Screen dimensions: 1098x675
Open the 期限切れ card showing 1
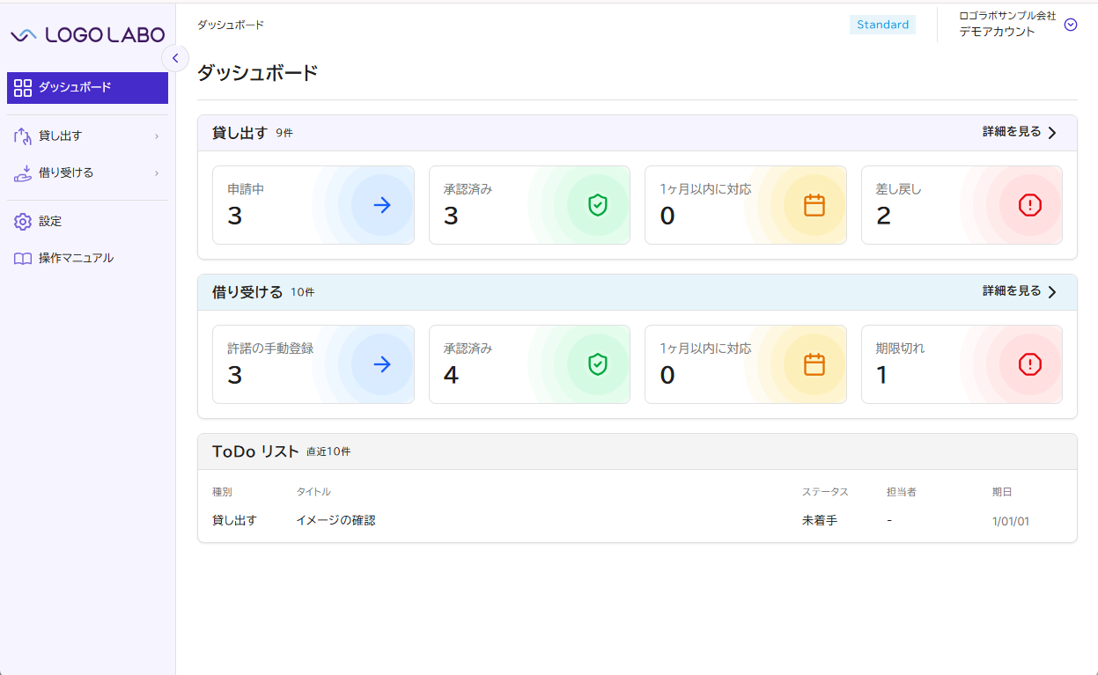(x=961, y=364)
